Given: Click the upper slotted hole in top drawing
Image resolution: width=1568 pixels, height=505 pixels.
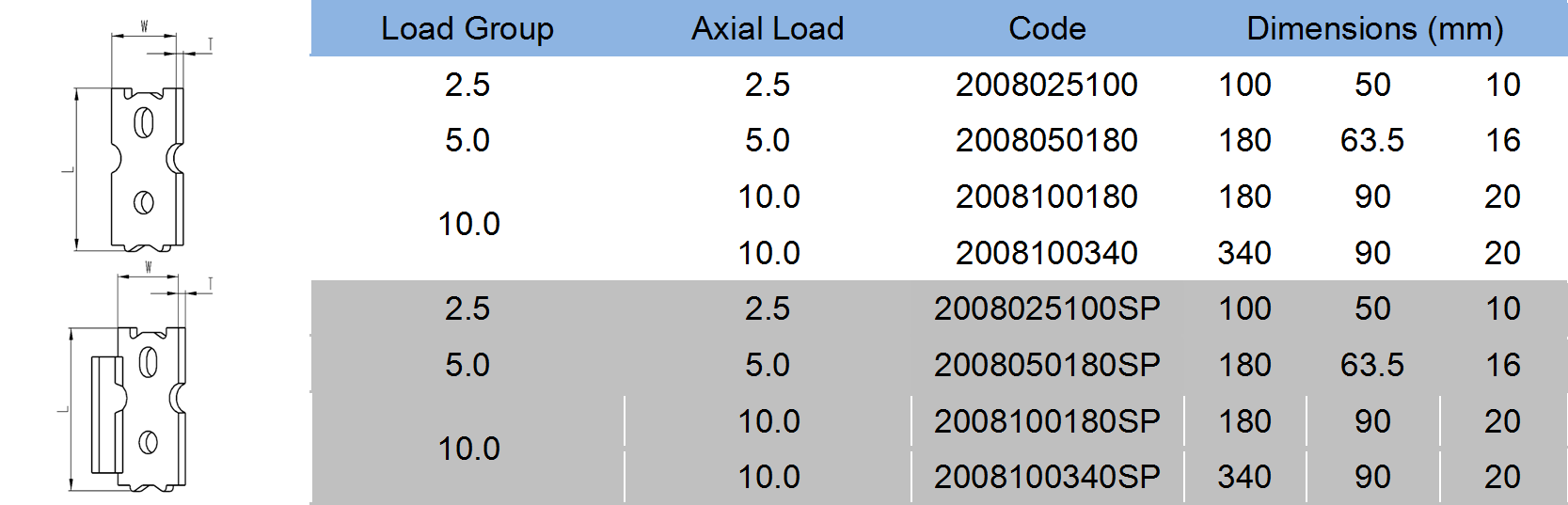Looking at the screenshot, I should [144, 122].
